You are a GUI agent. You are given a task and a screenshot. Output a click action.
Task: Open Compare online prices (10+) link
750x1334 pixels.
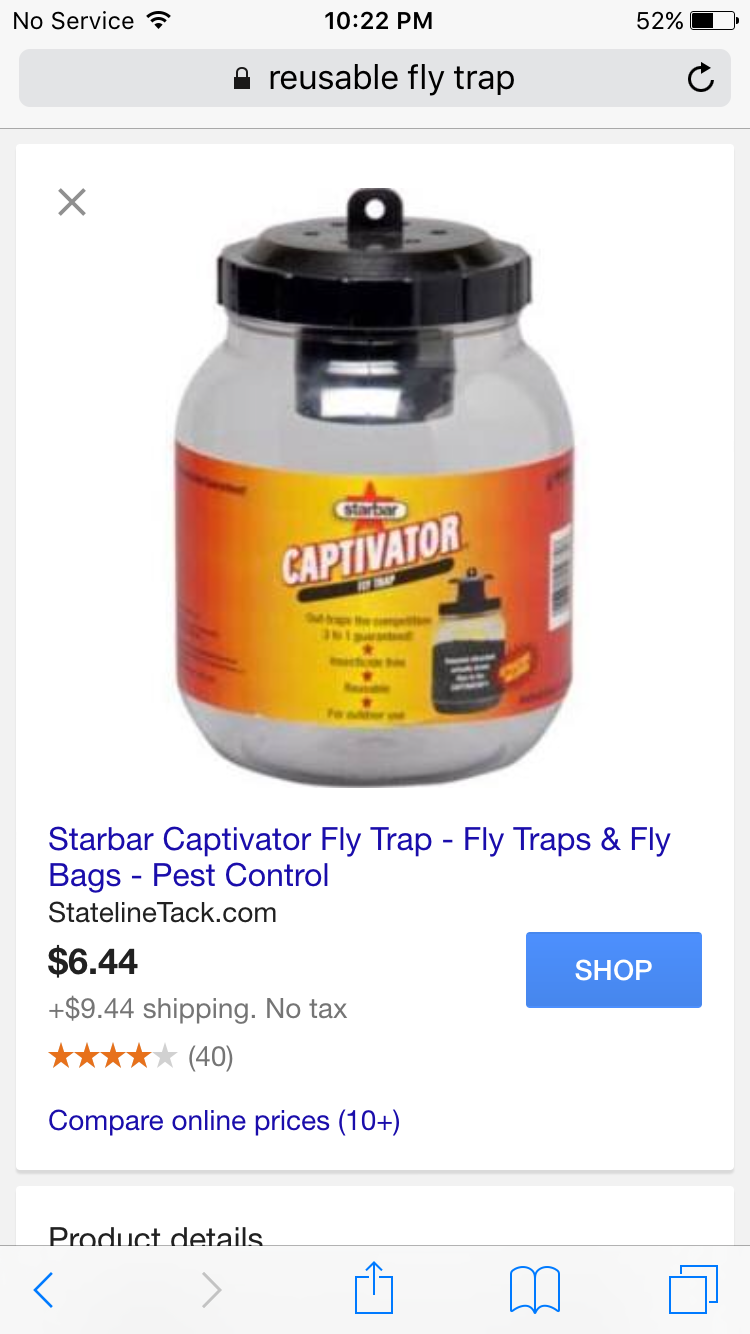click(224, 1120)
